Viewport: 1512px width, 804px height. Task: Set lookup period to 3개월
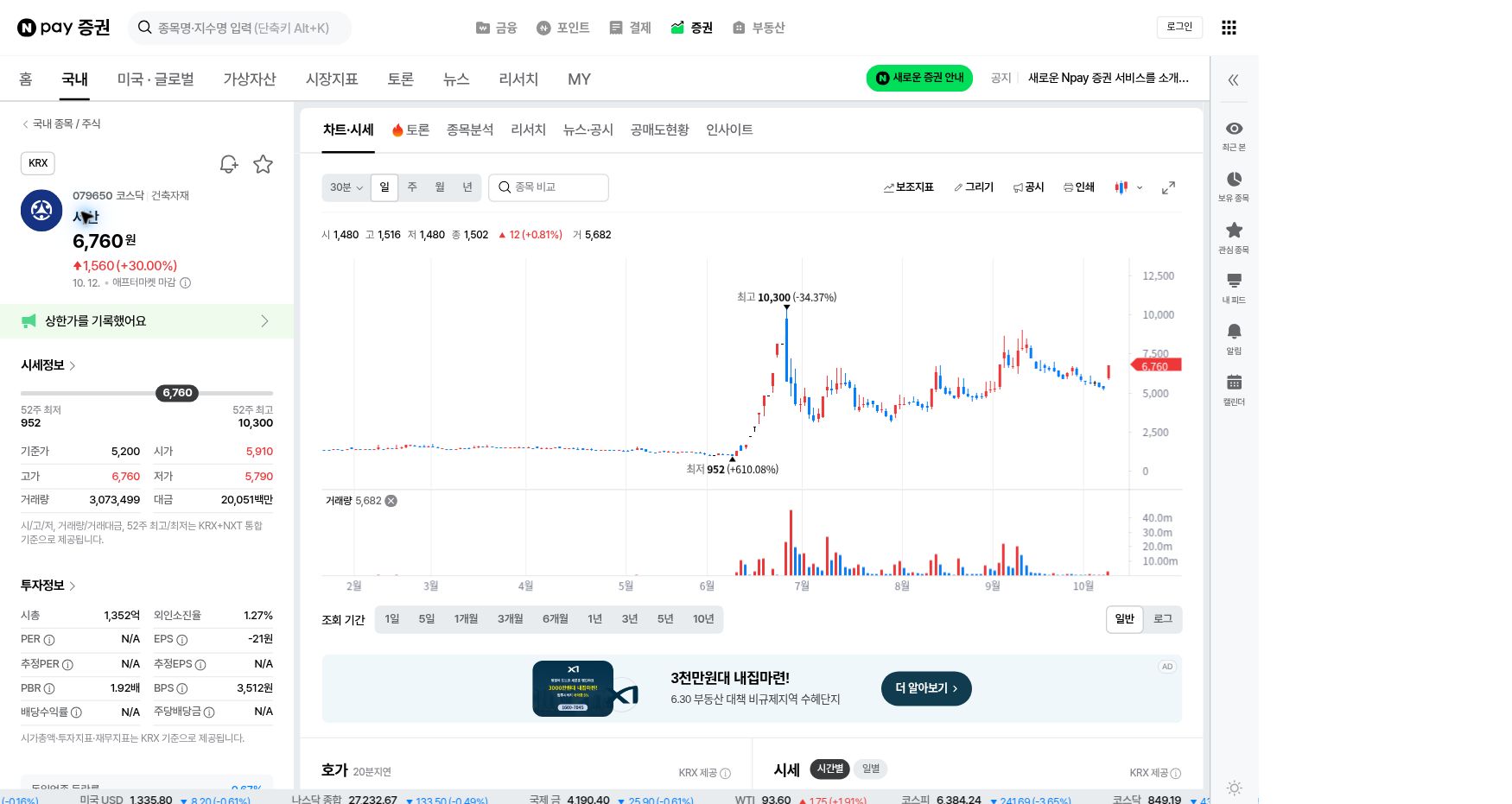[510, 619]
